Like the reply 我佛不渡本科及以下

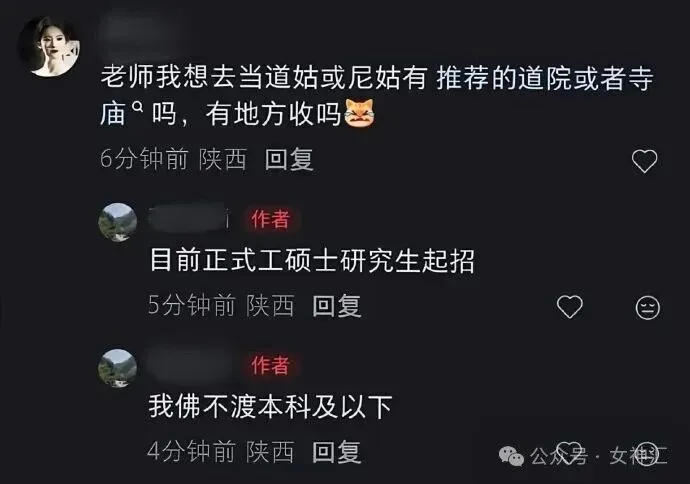(570, 452)
